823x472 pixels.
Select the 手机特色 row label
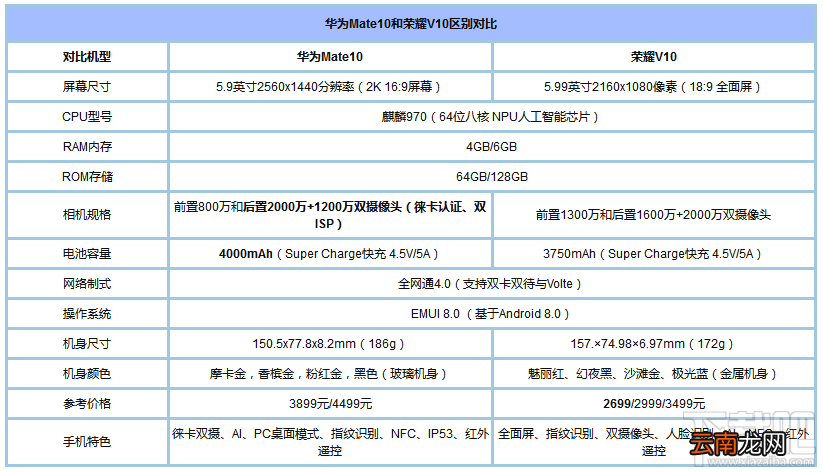(x=87, y=442)
